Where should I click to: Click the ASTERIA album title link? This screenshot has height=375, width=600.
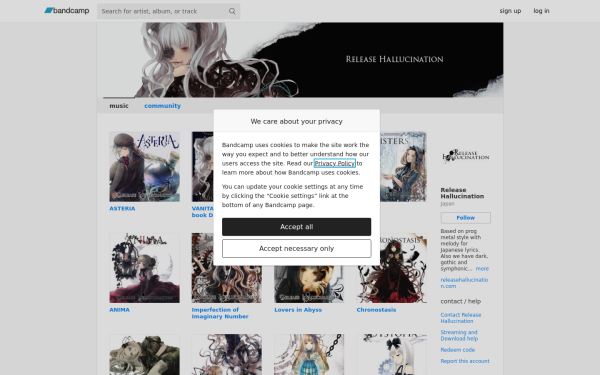click(x=122, y=209)
